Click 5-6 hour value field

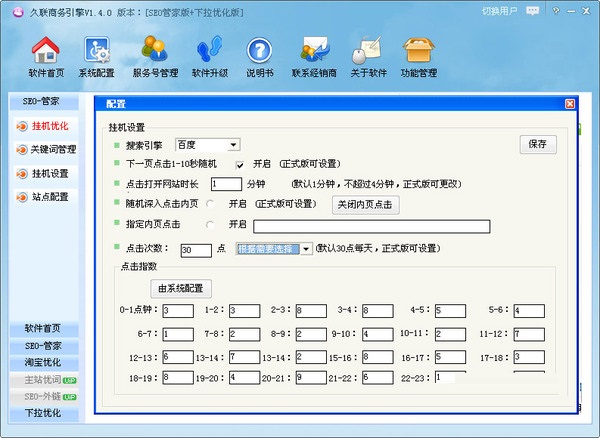click(x=529, y=311)
